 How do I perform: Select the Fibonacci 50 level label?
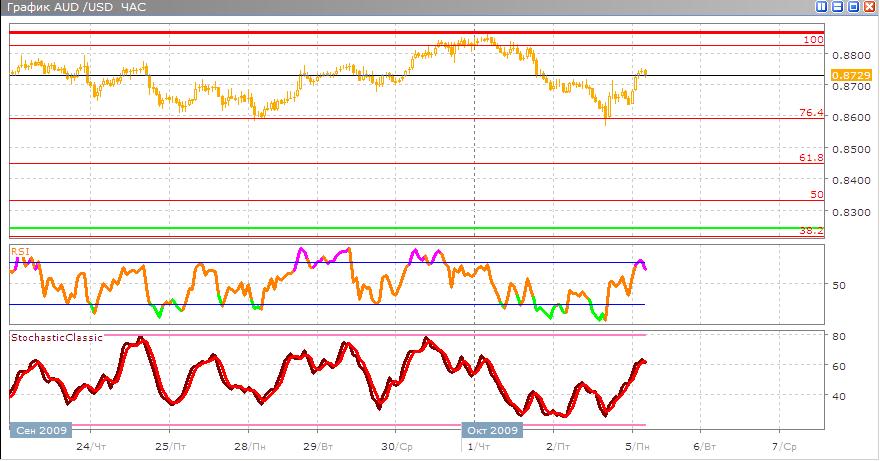[816, 195]
